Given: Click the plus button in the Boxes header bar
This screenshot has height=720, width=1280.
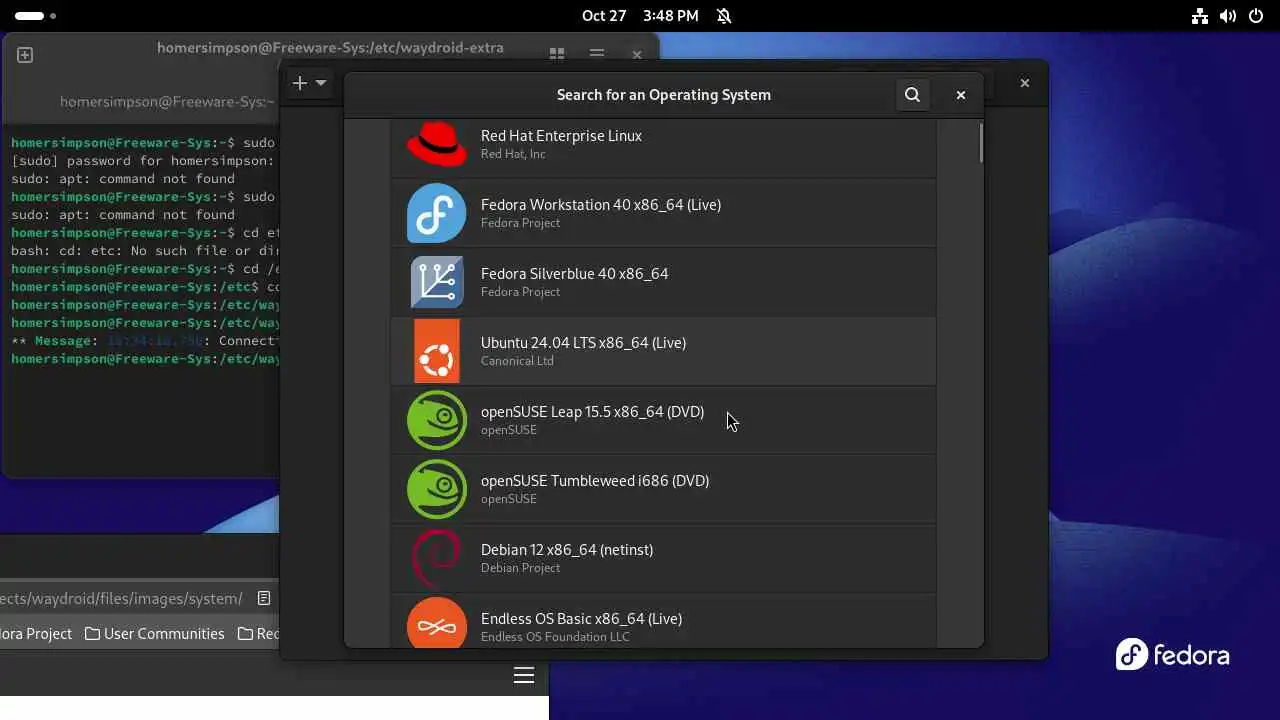Looking at the screenshot, I should pos(299,83).
